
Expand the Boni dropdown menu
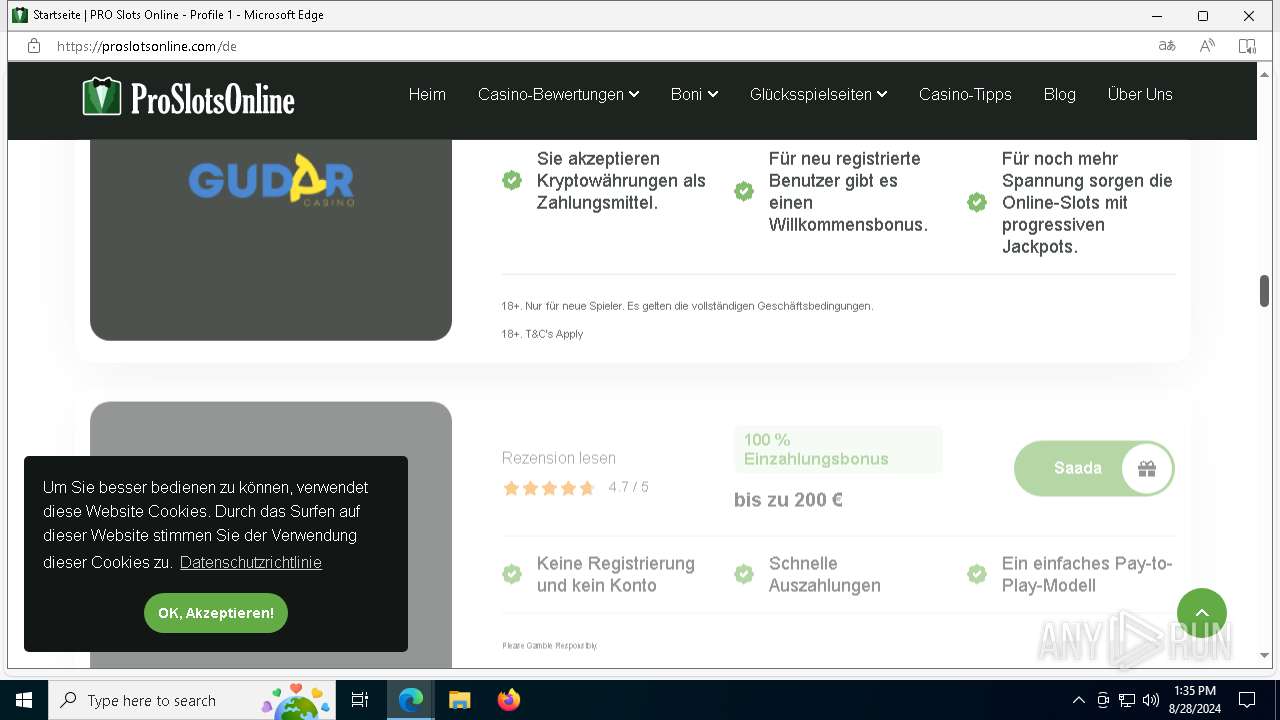pyautogui.click(x=694, y=94)
